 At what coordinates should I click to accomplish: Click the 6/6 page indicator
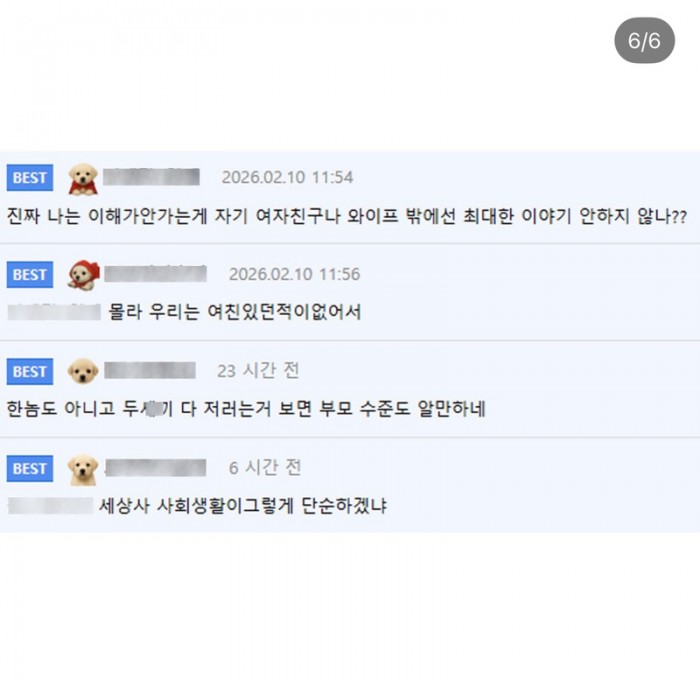tap(644, 41)
